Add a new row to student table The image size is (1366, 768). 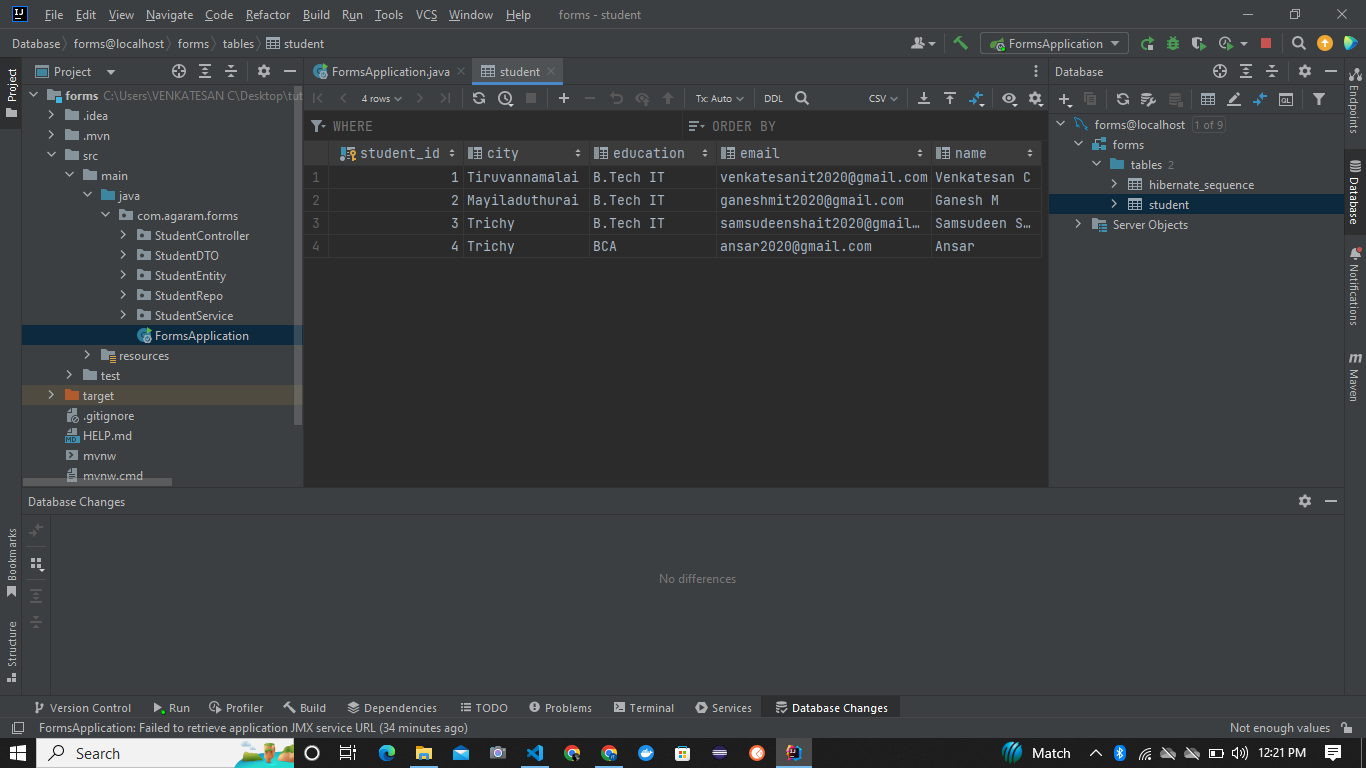click(564, 98)
